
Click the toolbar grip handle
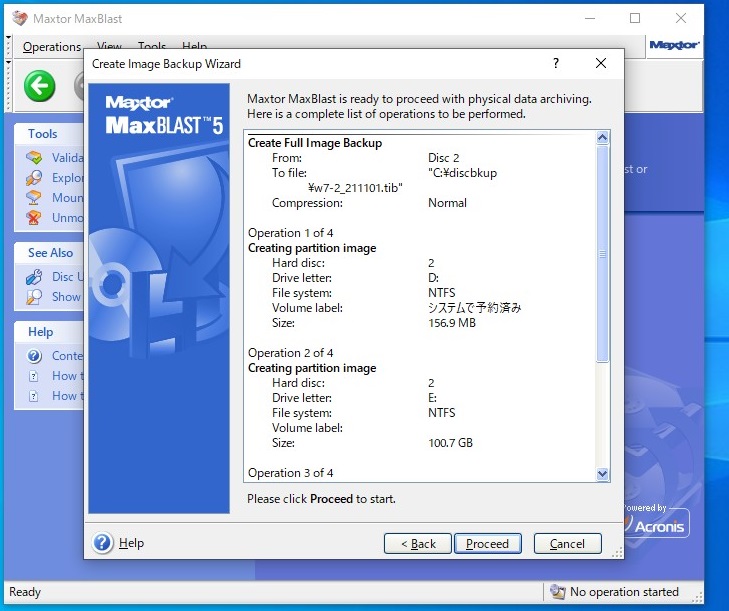coord(8,86)
